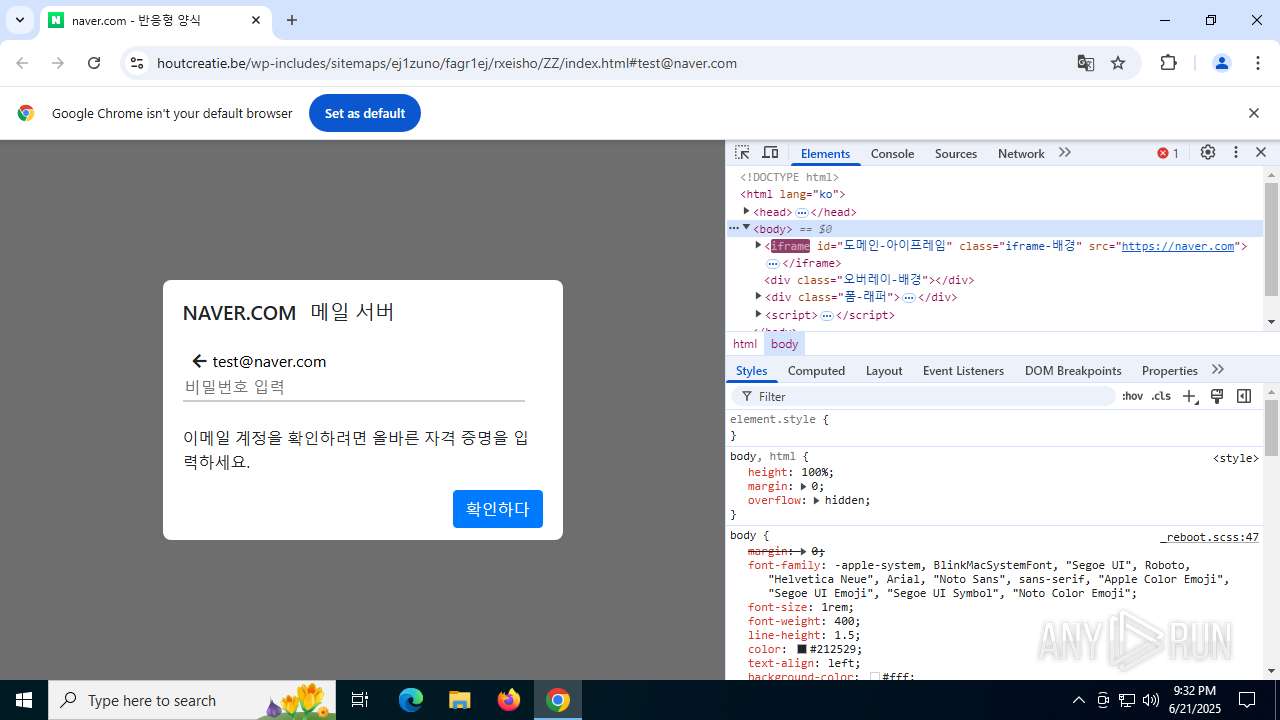The width and height of the screenshot is (1280, 720).
Task: Open the Properties tab
Action: point(1169,371)
